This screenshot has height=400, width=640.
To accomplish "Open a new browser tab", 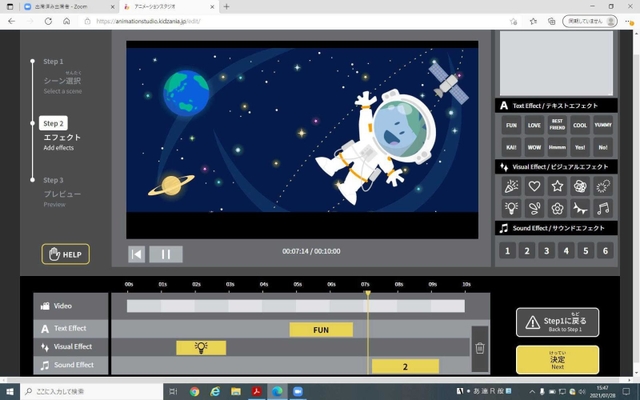I will (226, 7).
